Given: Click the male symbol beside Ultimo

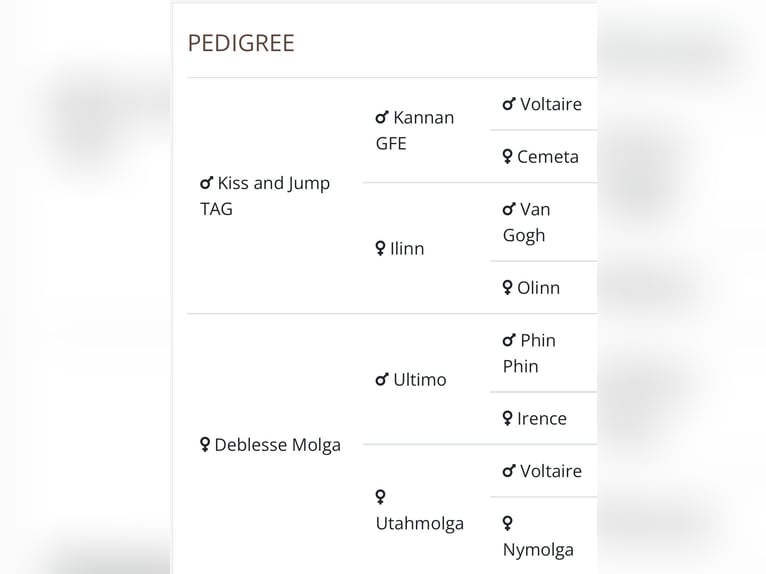Looking at the screenshot, I should [382, 380].
